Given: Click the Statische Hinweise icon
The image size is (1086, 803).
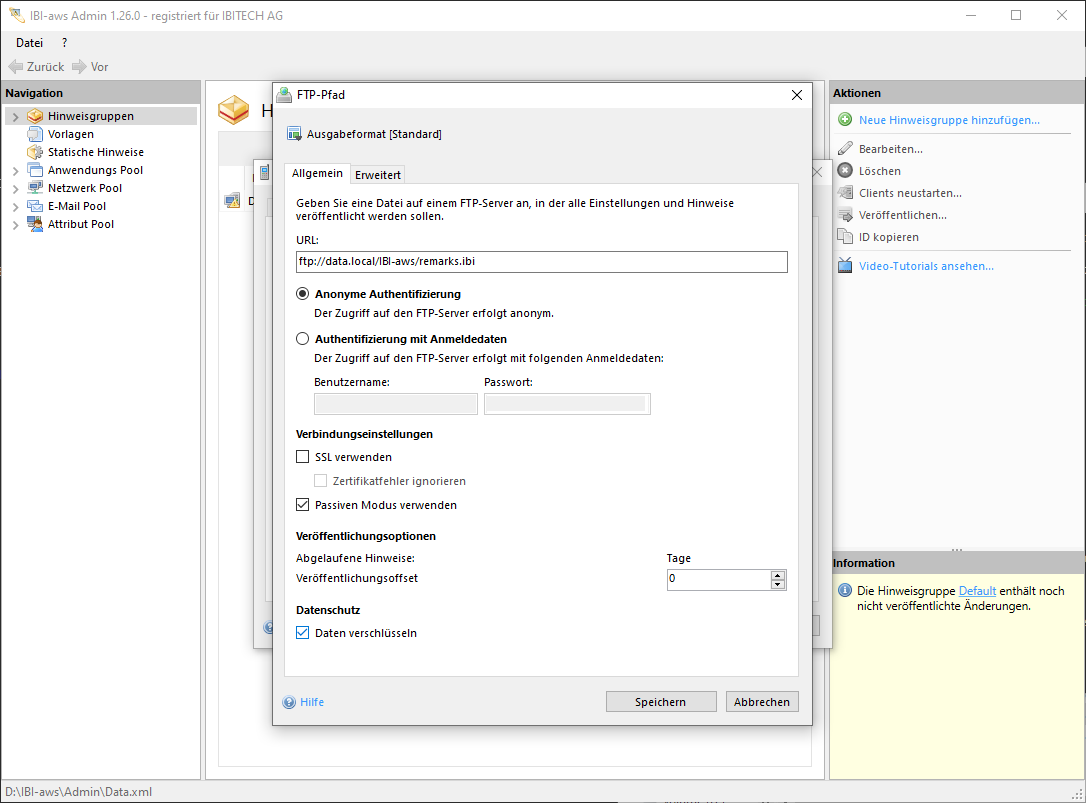Looking at the screenshot, I should click(35, 152).
